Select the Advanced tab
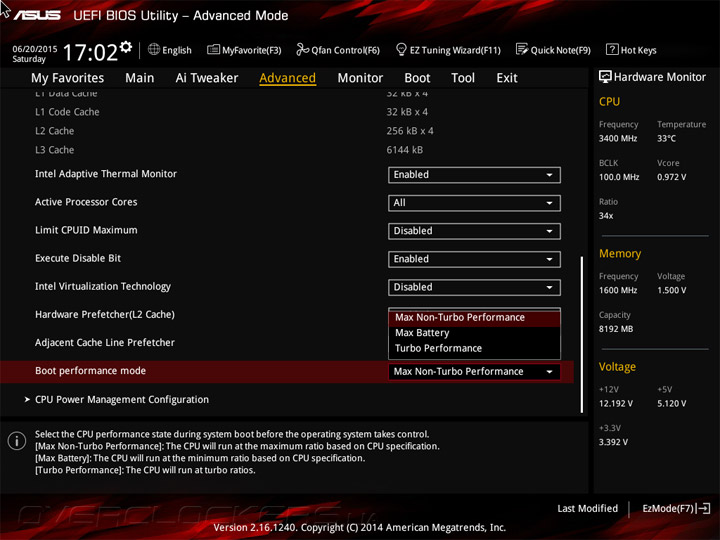The image size is (720, 540). [287, 78]
